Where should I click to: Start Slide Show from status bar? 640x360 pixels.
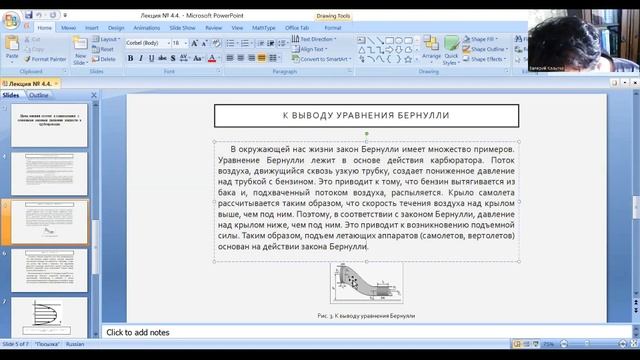pos(536,344)
